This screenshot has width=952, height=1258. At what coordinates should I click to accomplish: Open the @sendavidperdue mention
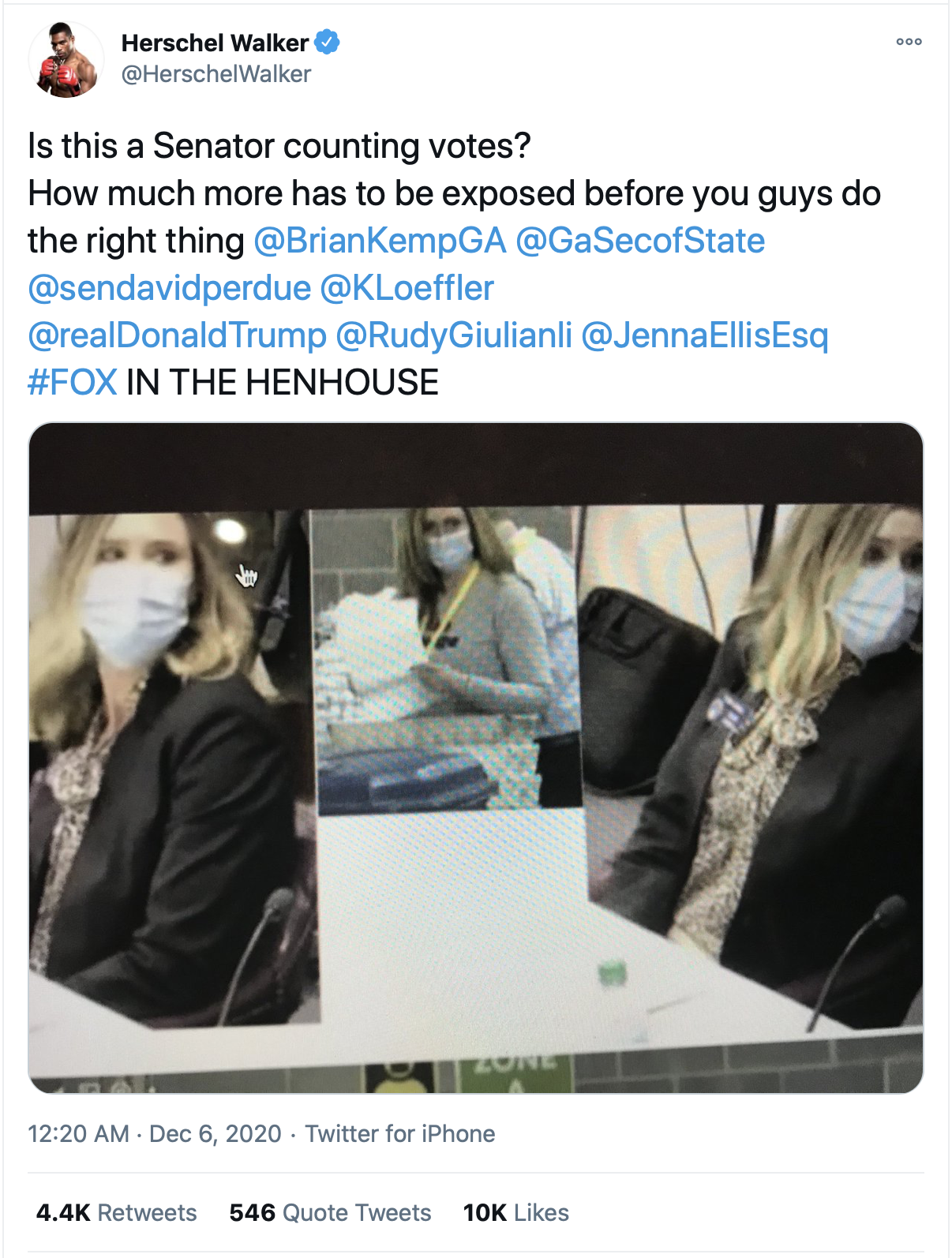tap(169, 288)
